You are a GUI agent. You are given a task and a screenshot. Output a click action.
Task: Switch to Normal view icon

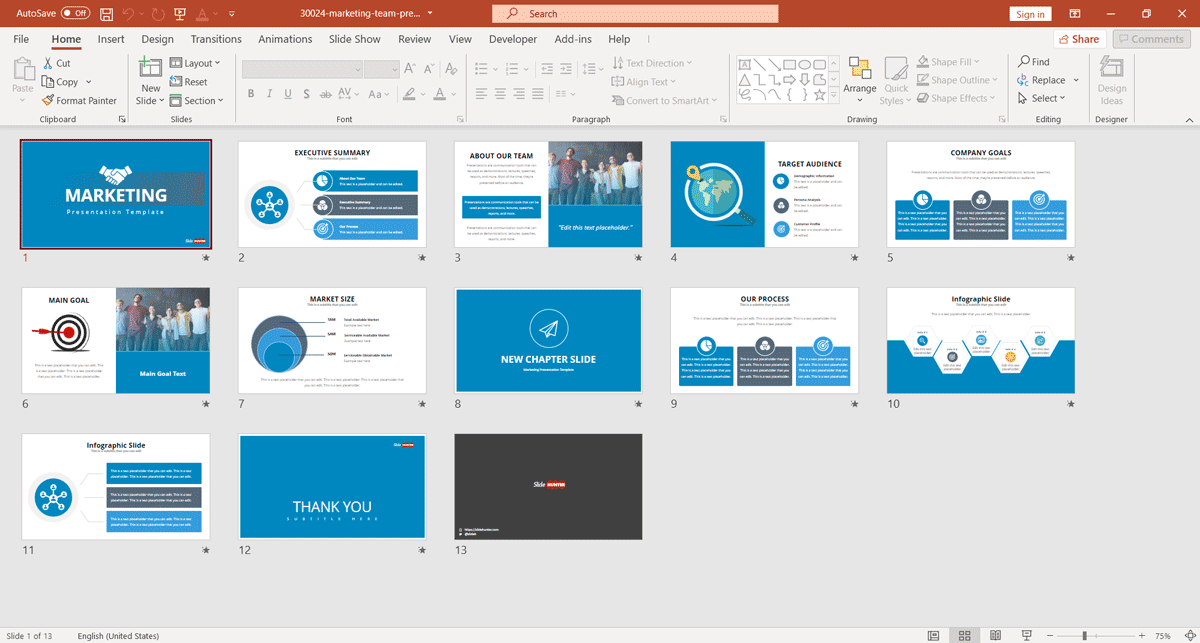click(x=933, y=635)
